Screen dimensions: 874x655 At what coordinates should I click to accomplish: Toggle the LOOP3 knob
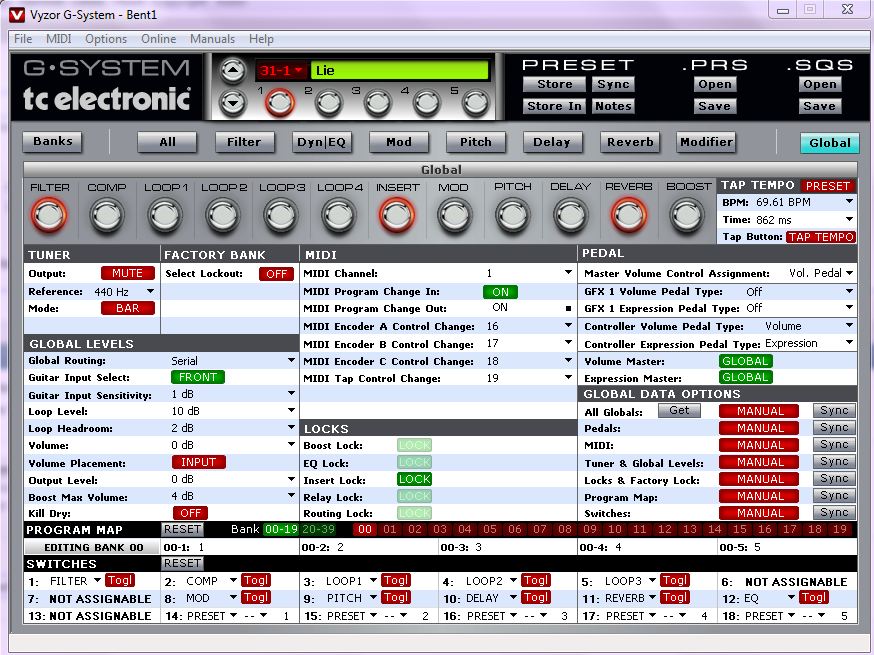point(281,216)
